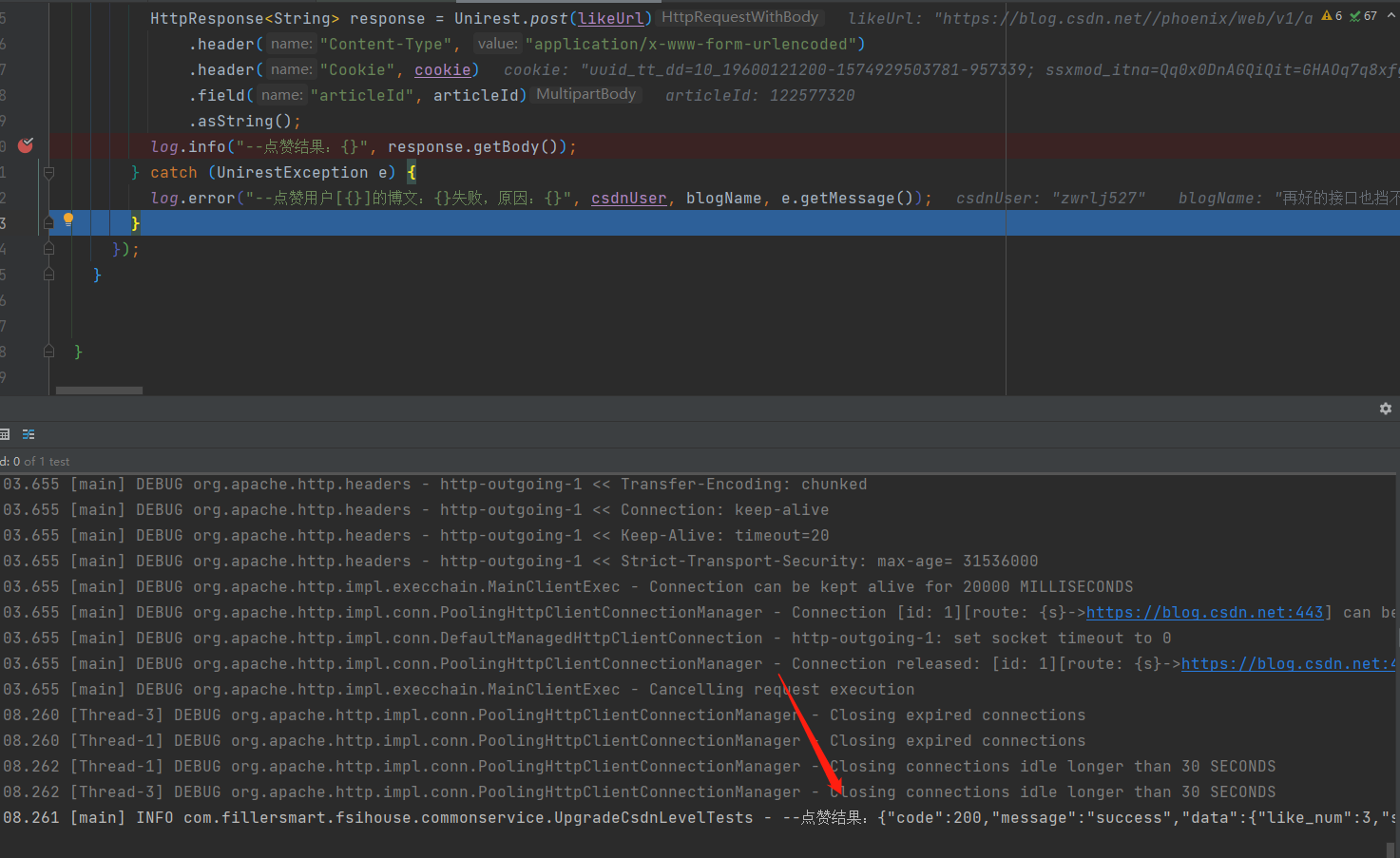Click the csdnUser variable in log.error
1400x858 pixels.
629,198
